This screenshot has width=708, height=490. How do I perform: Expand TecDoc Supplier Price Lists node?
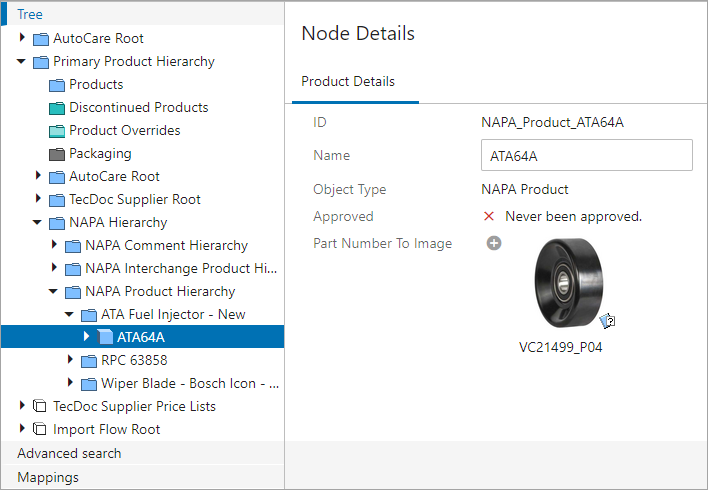[22, 406]
